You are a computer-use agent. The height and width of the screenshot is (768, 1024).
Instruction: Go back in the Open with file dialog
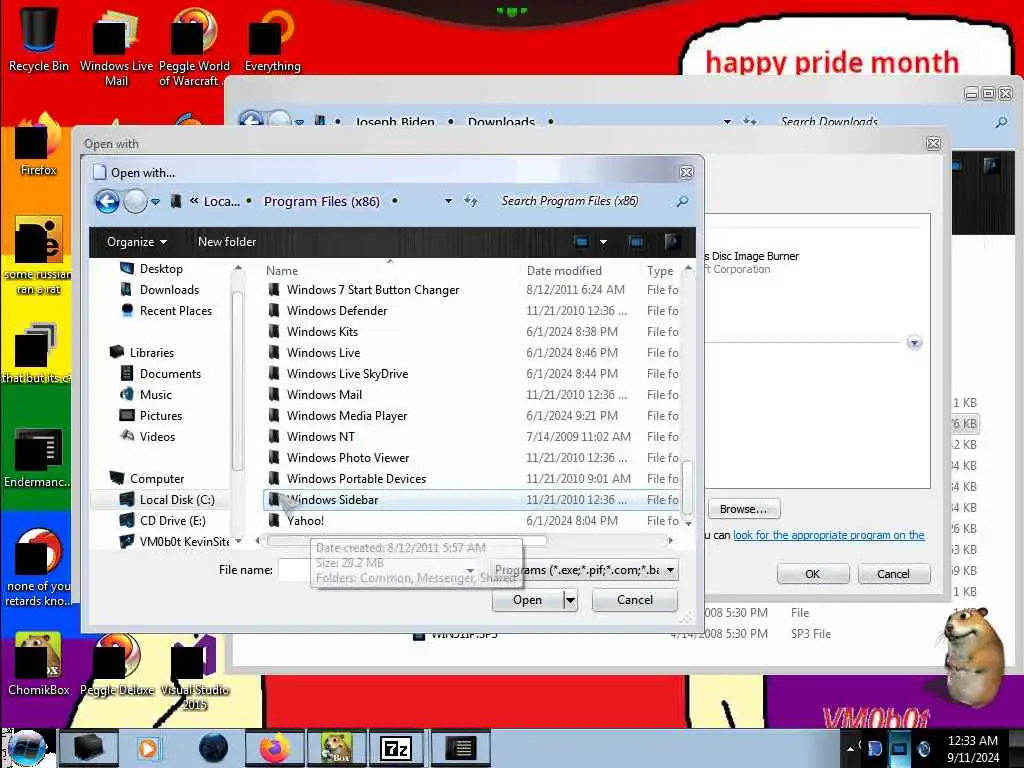click(107, 201)
